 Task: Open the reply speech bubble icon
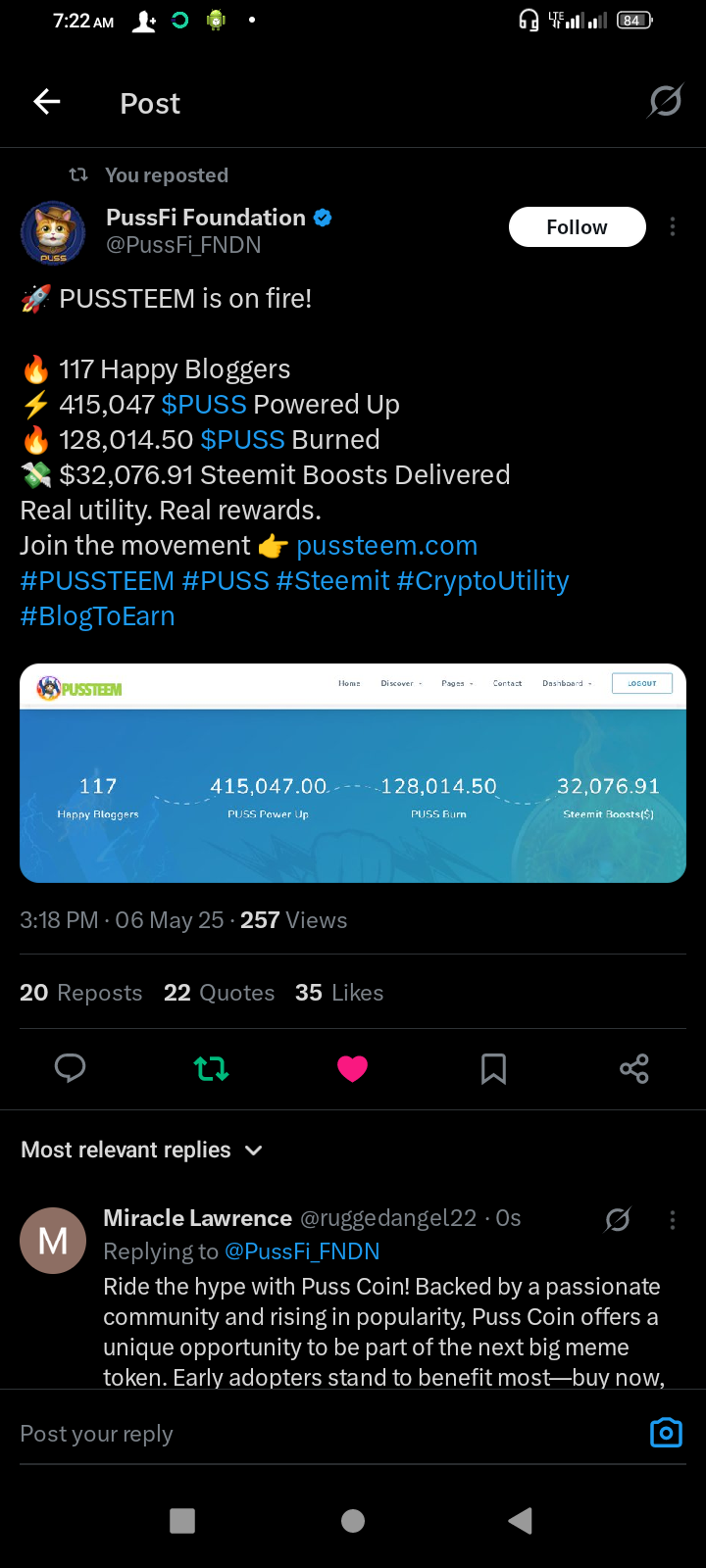[70, 1068]
